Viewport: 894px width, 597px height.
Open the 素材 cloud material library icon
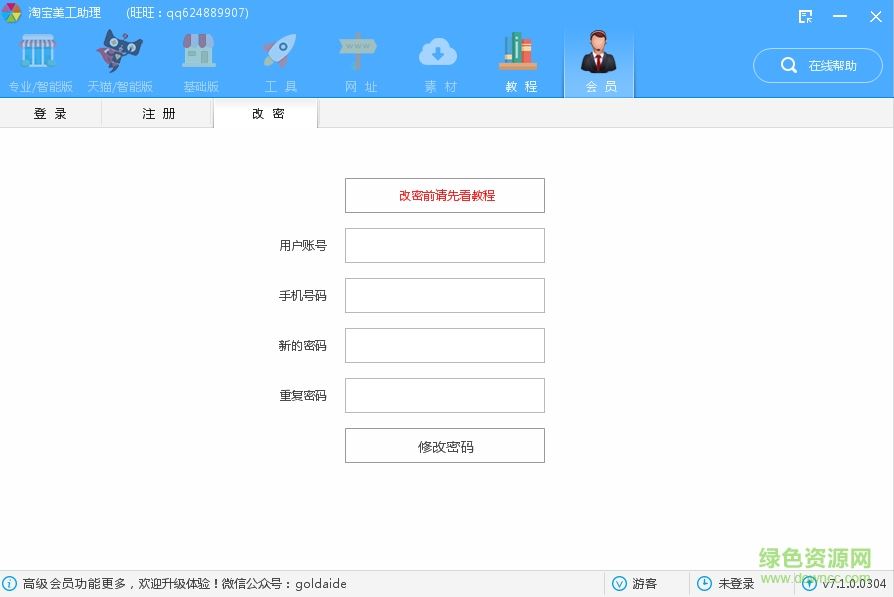tap(438, 50)
